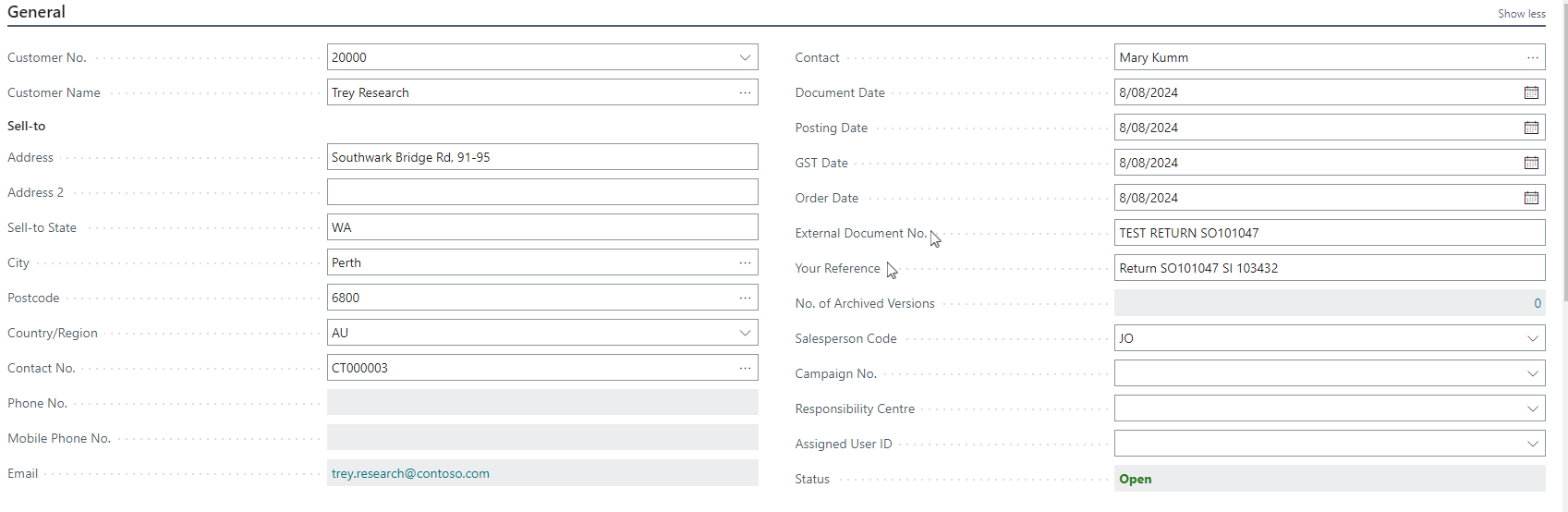The height and width of the screenshot is (512, 1568).
Task: Open calendar picker for GST Date
Action: pyautogui.click(x=1531, y=163)
